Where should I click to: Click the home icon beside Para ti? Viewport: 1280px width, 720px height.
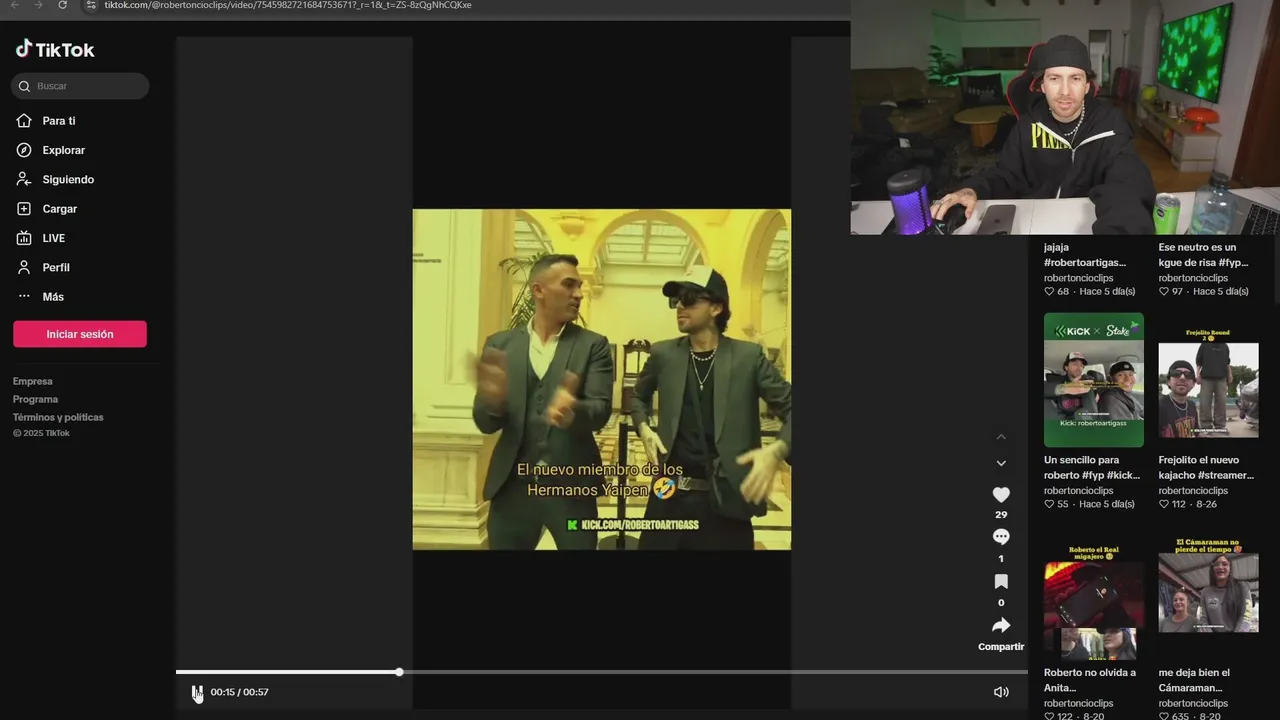(24, 121)
